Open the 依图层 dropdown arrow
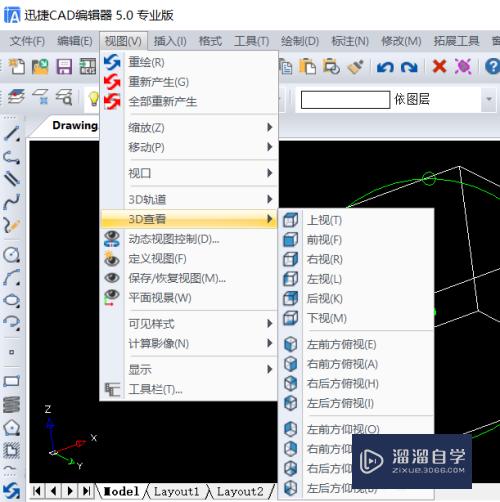This screenshot has height=502, width=500. tap(489, 99)
